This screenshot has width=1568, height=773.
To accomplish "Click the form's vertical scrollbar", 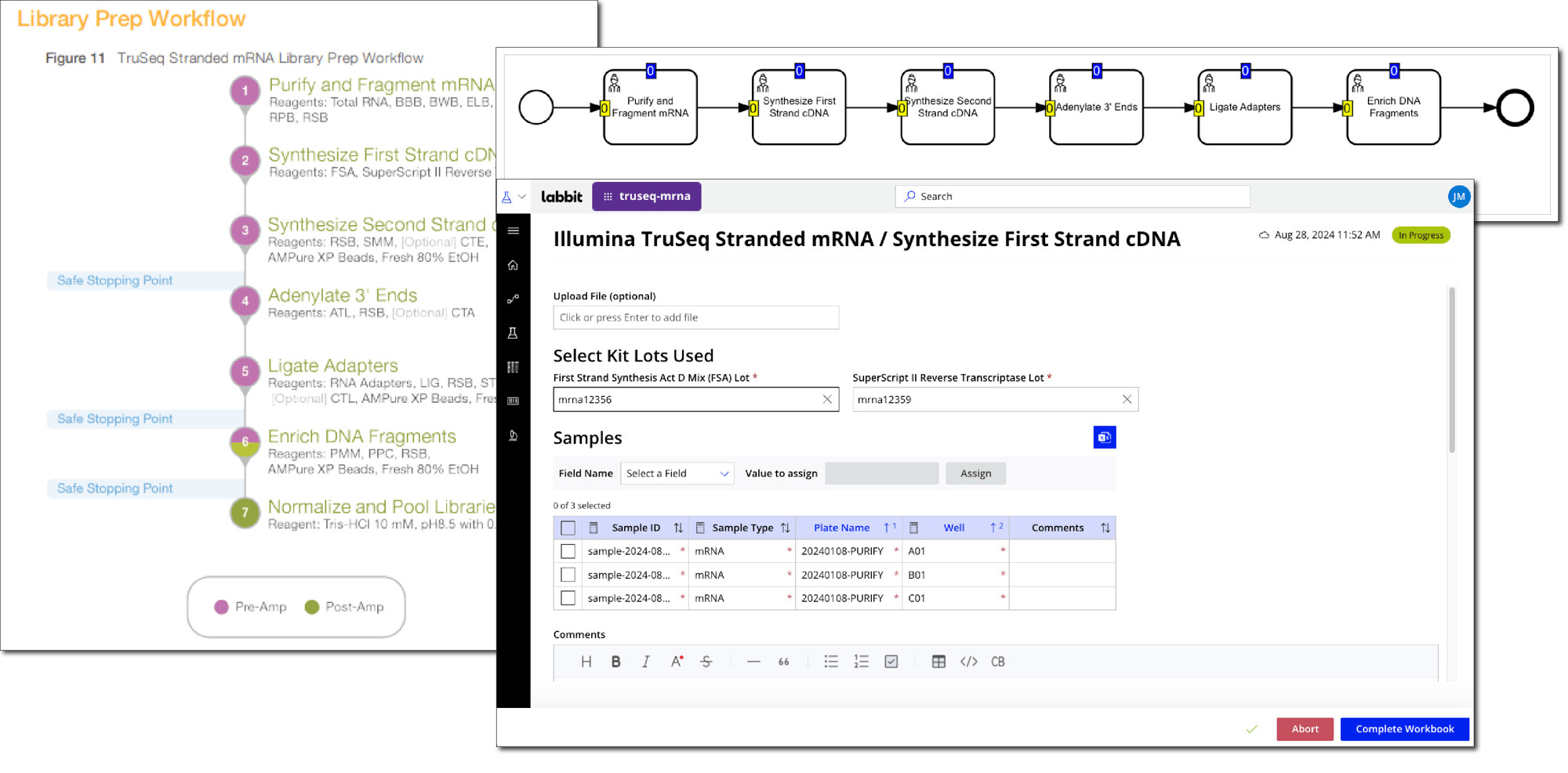I will pyautogui.click(x=1452, y=370).
